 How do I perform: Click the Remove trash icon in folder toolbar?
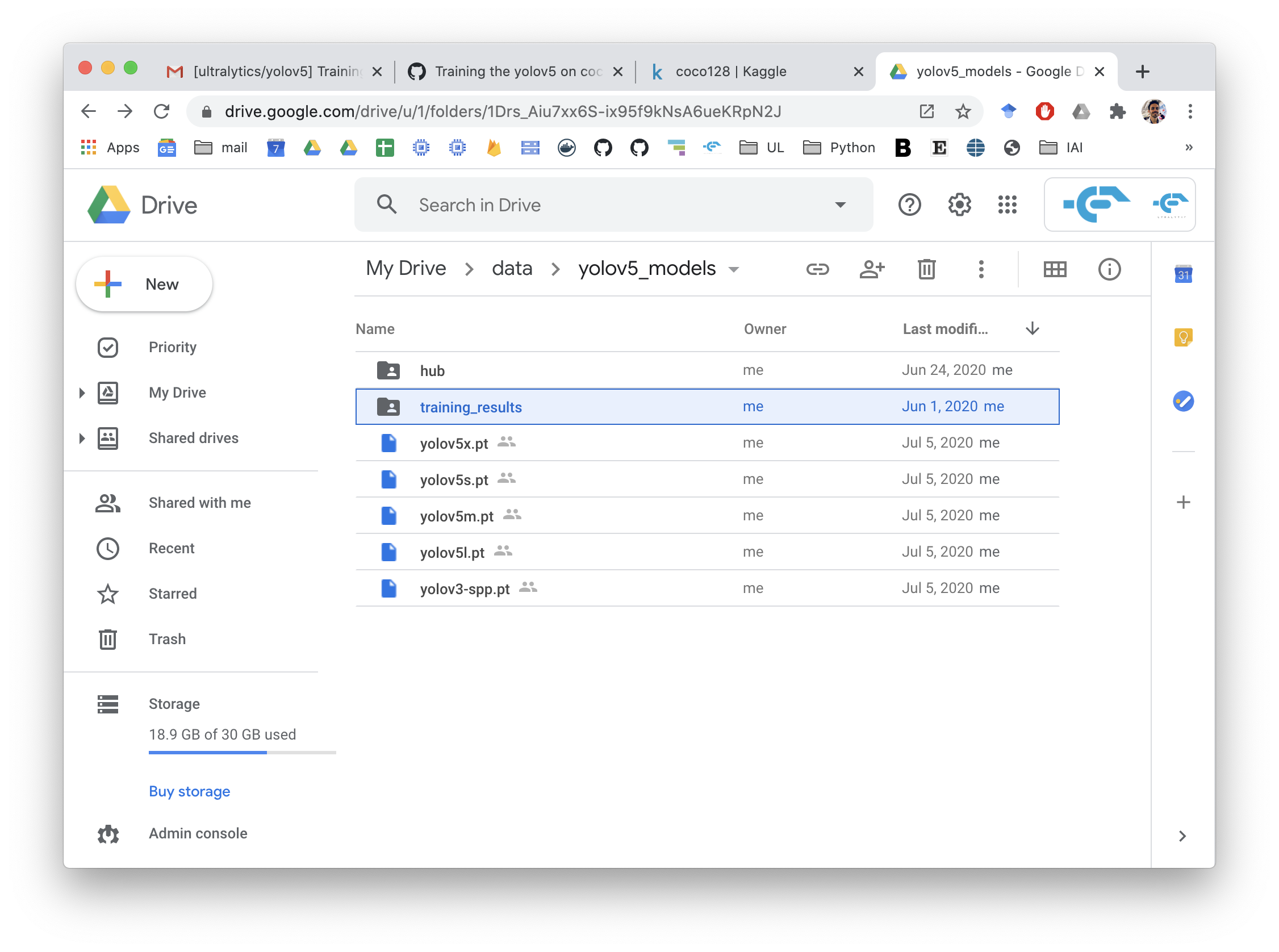click(926, 269)
